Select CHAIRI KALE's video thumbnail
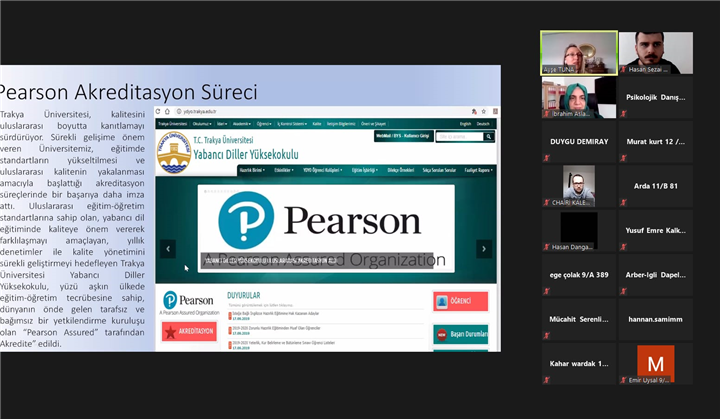The image size is (720, 419). tap(579, 186)
